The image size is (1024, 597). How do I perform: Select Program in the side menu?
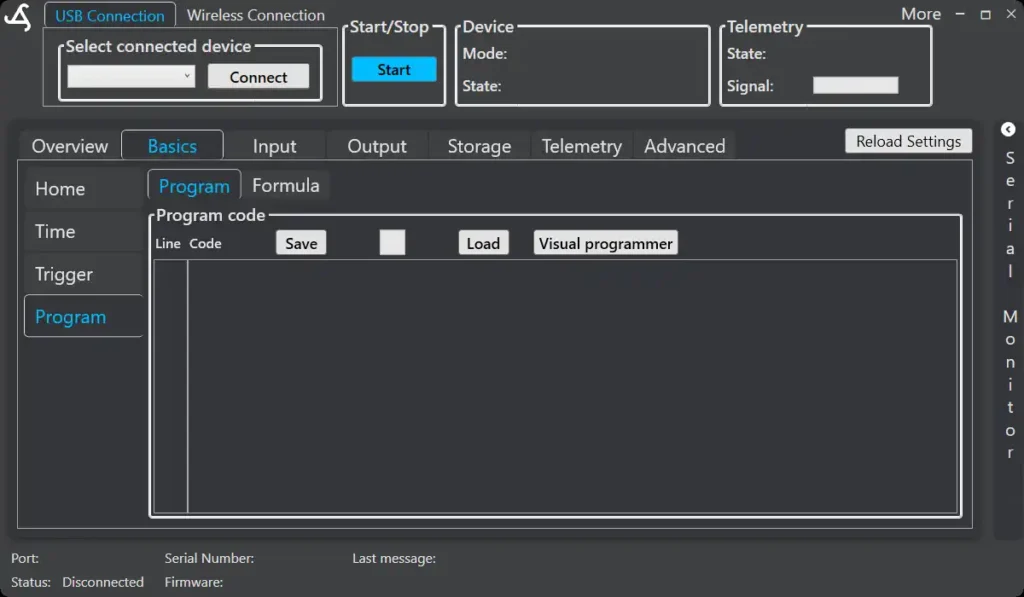click(x=84, y=316)
